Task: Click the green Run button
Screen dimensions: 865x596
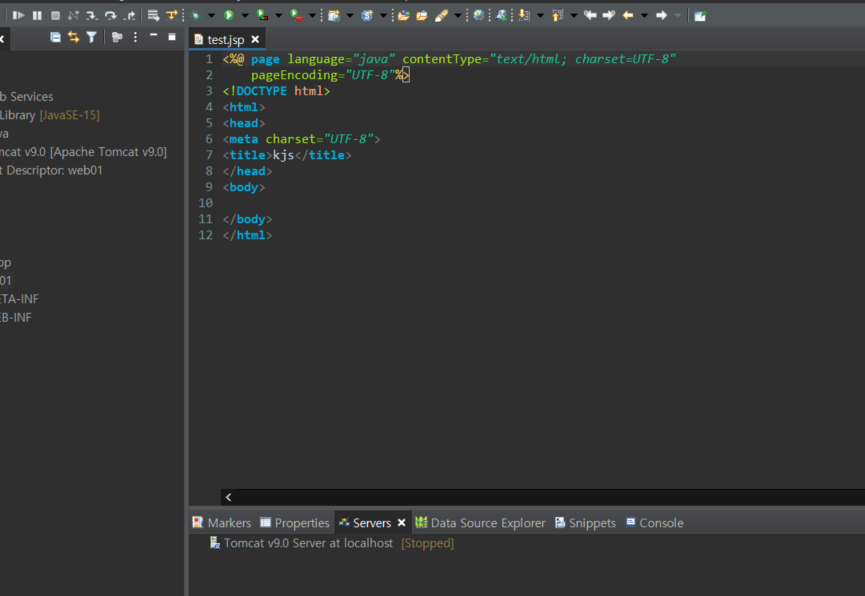Action: point(228,15)
